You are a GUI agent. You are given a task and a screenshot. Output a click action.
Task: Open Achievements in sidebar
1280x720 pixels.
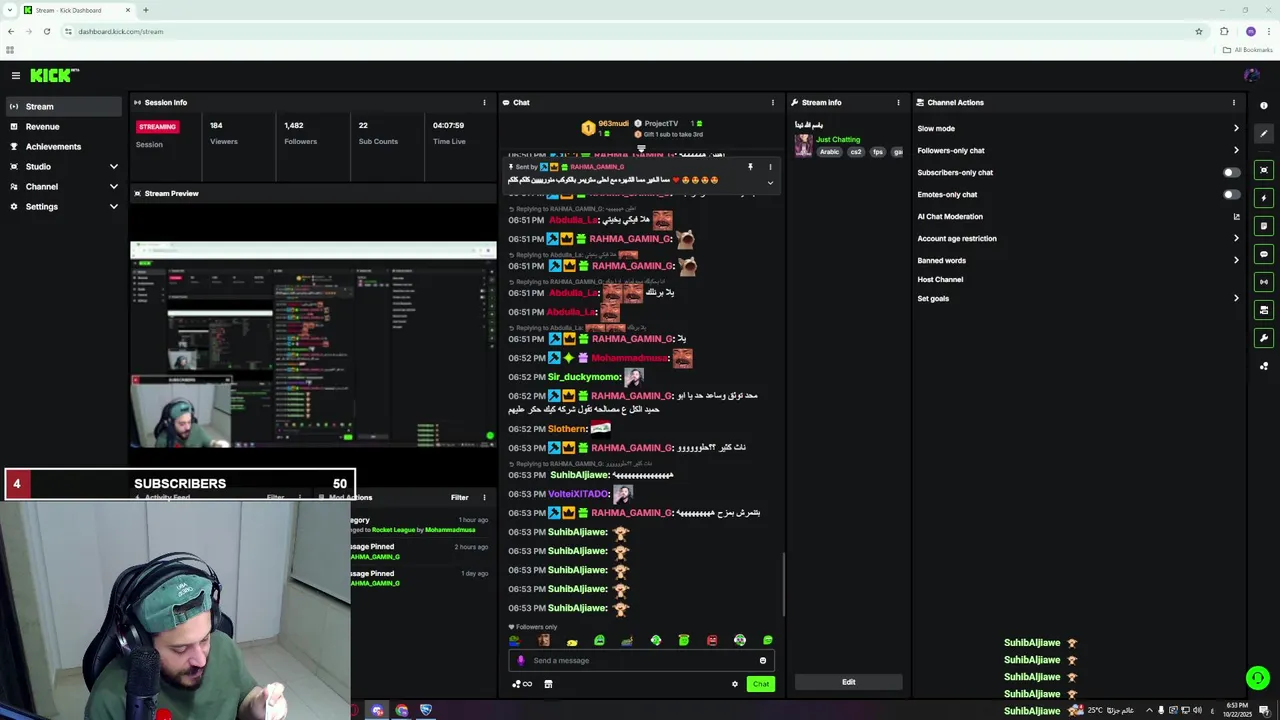point(64,146)
